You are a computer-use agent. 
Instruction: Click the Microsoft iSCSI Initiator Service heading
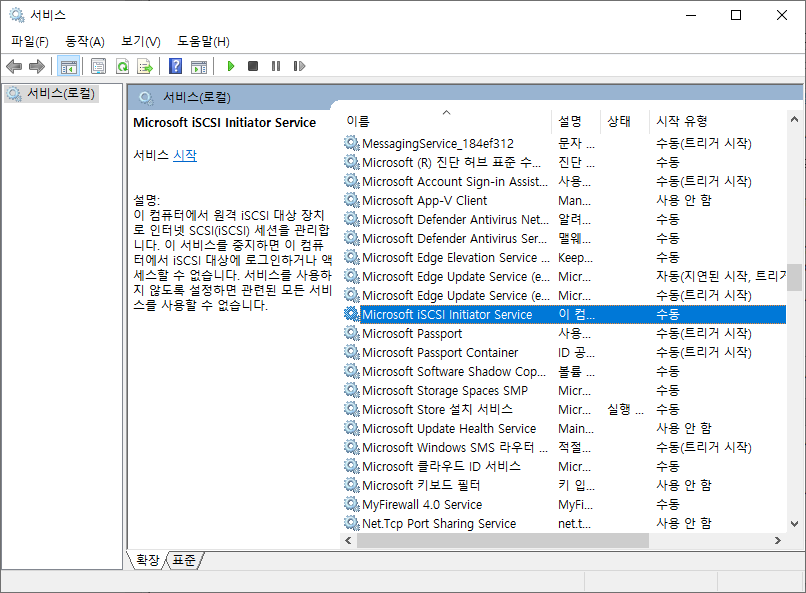(225, 122)
